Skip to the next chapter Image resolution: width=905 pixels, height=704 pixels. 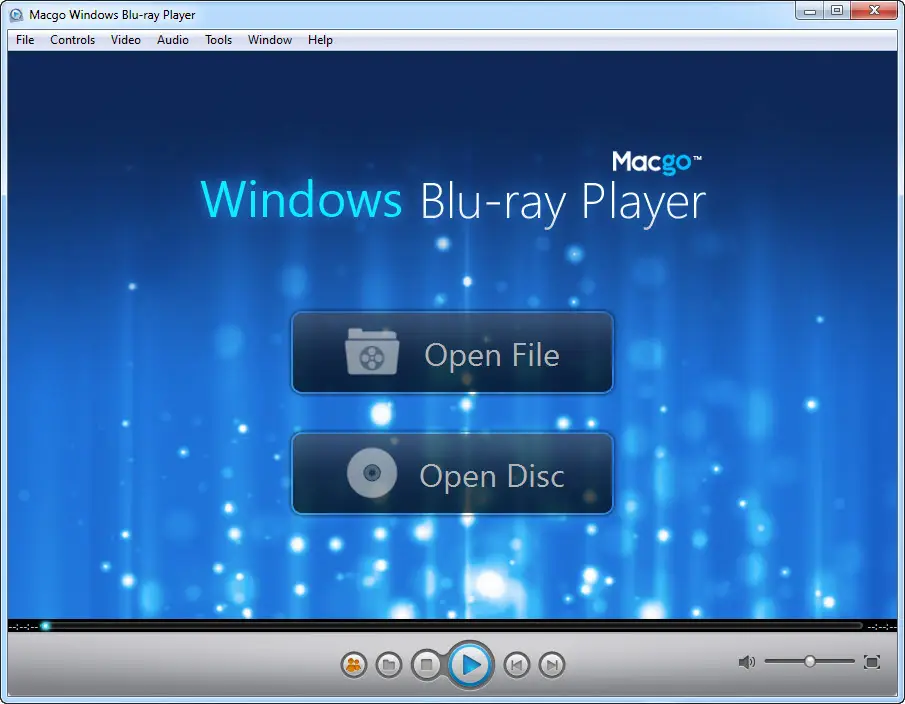coord(552,665)
